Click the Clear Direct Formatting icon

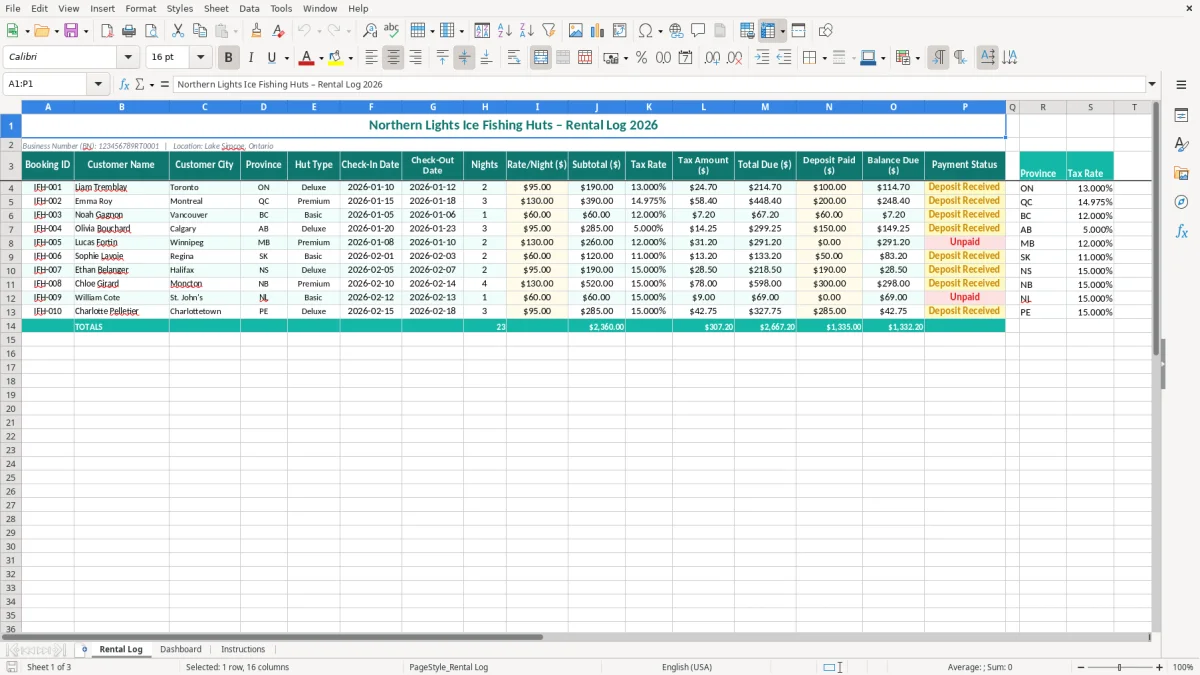pos(278,31)
